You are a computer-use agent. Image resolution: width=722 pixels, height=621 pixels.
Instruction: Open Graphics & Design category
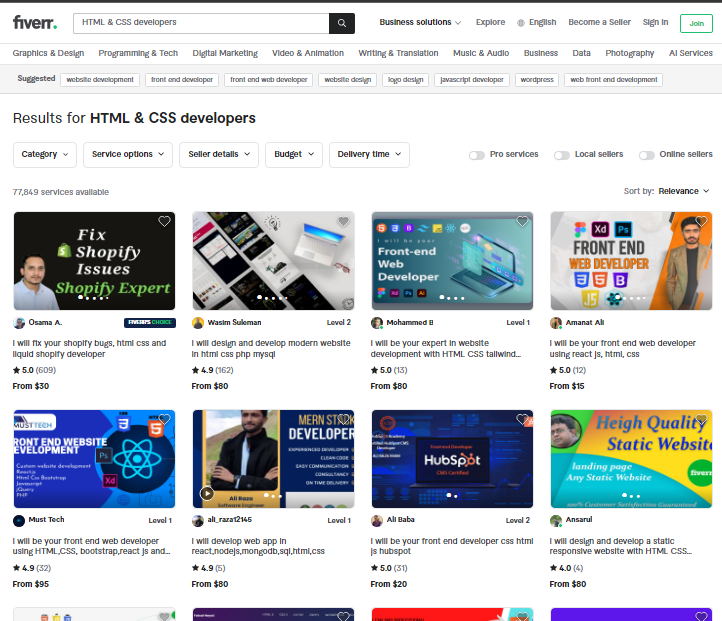pos(48,53)
